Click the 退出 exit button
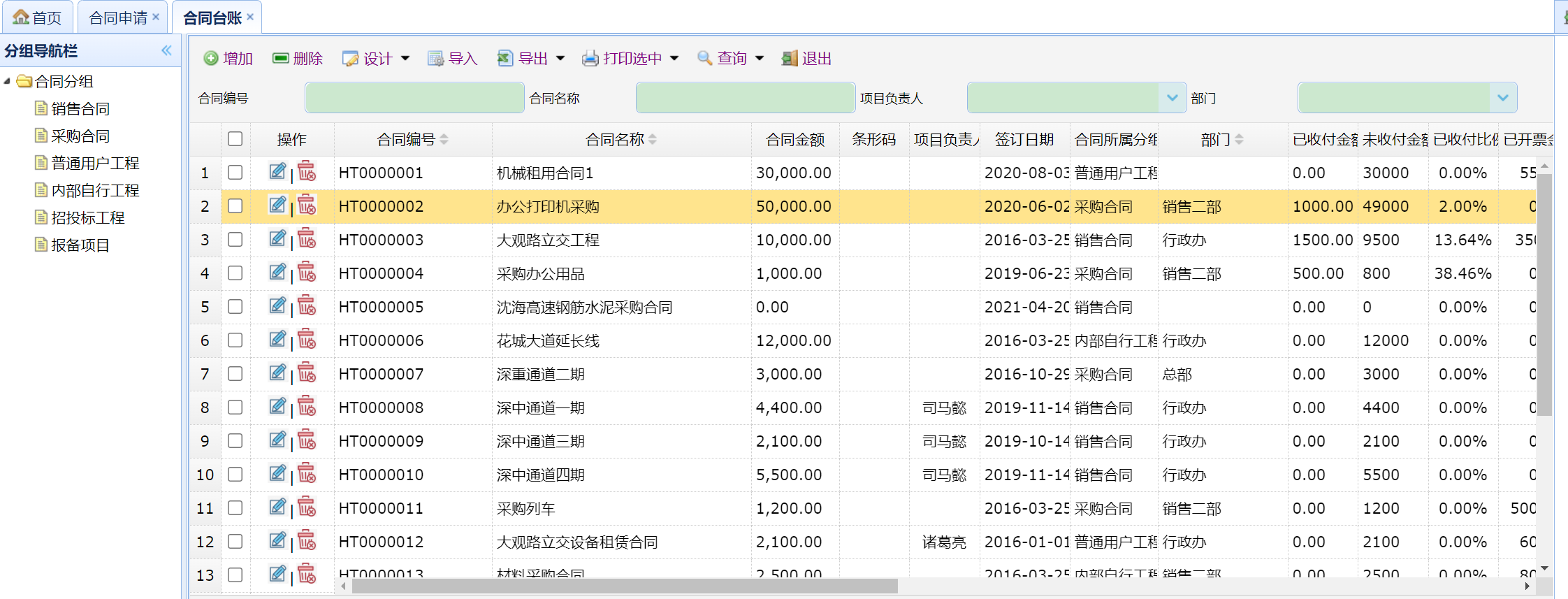1568x599 pixels. pyautogui.click(x=806, y=59)
